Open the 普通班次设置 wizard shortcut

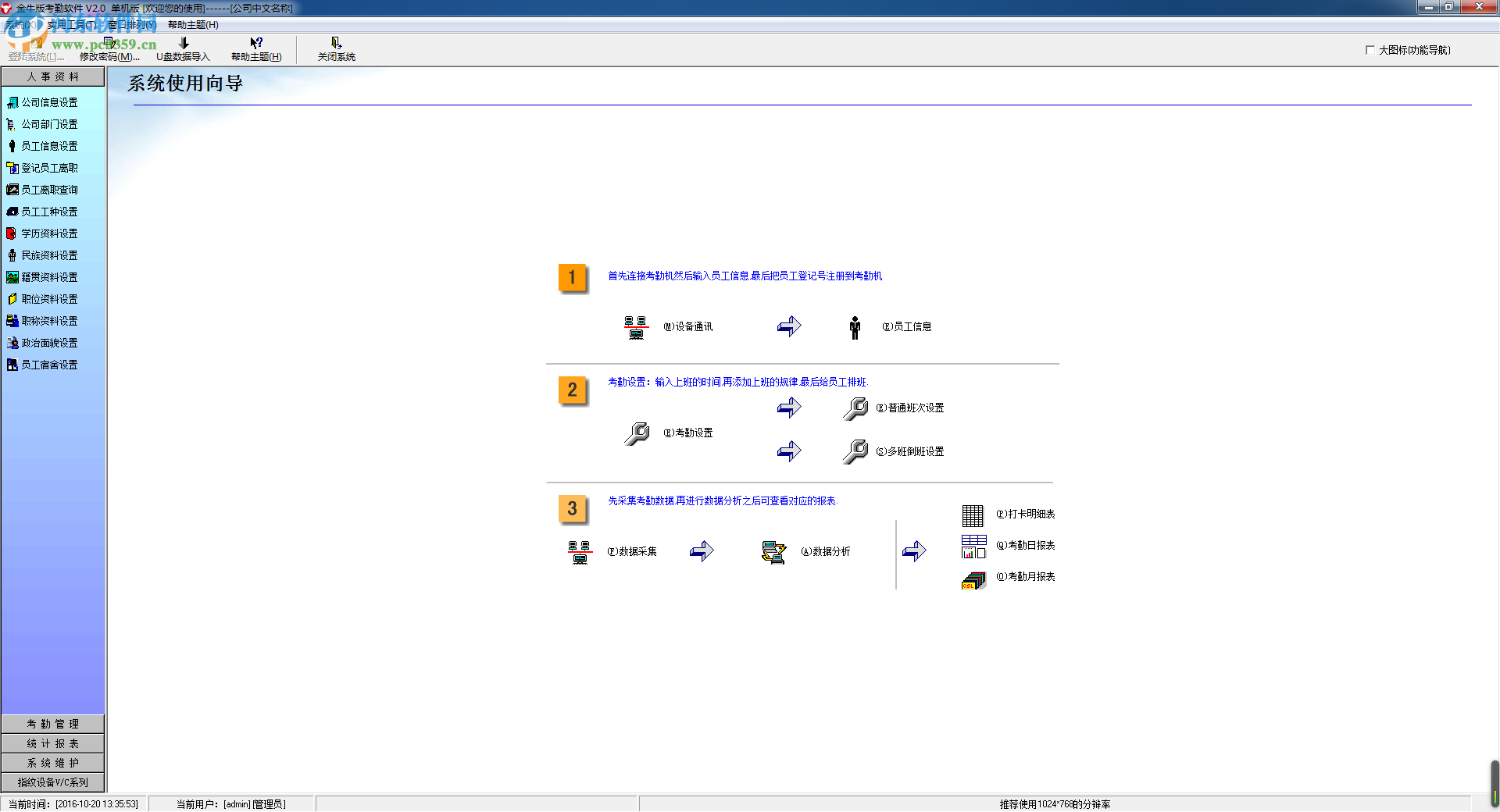pos(894,408)
